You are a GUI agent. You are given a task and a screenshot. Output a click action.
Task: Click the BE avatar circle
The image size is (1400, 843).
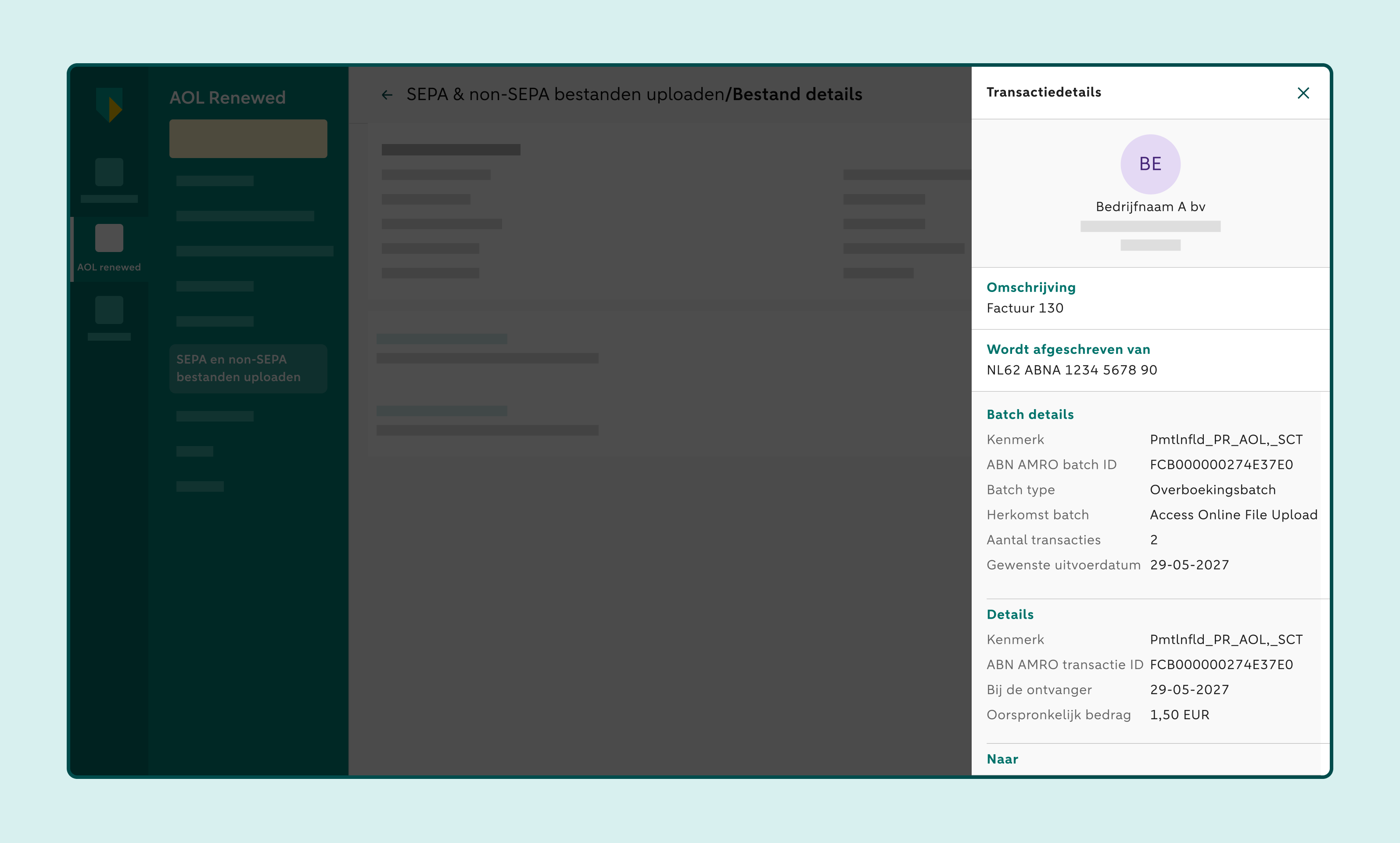click(1150, 164)
